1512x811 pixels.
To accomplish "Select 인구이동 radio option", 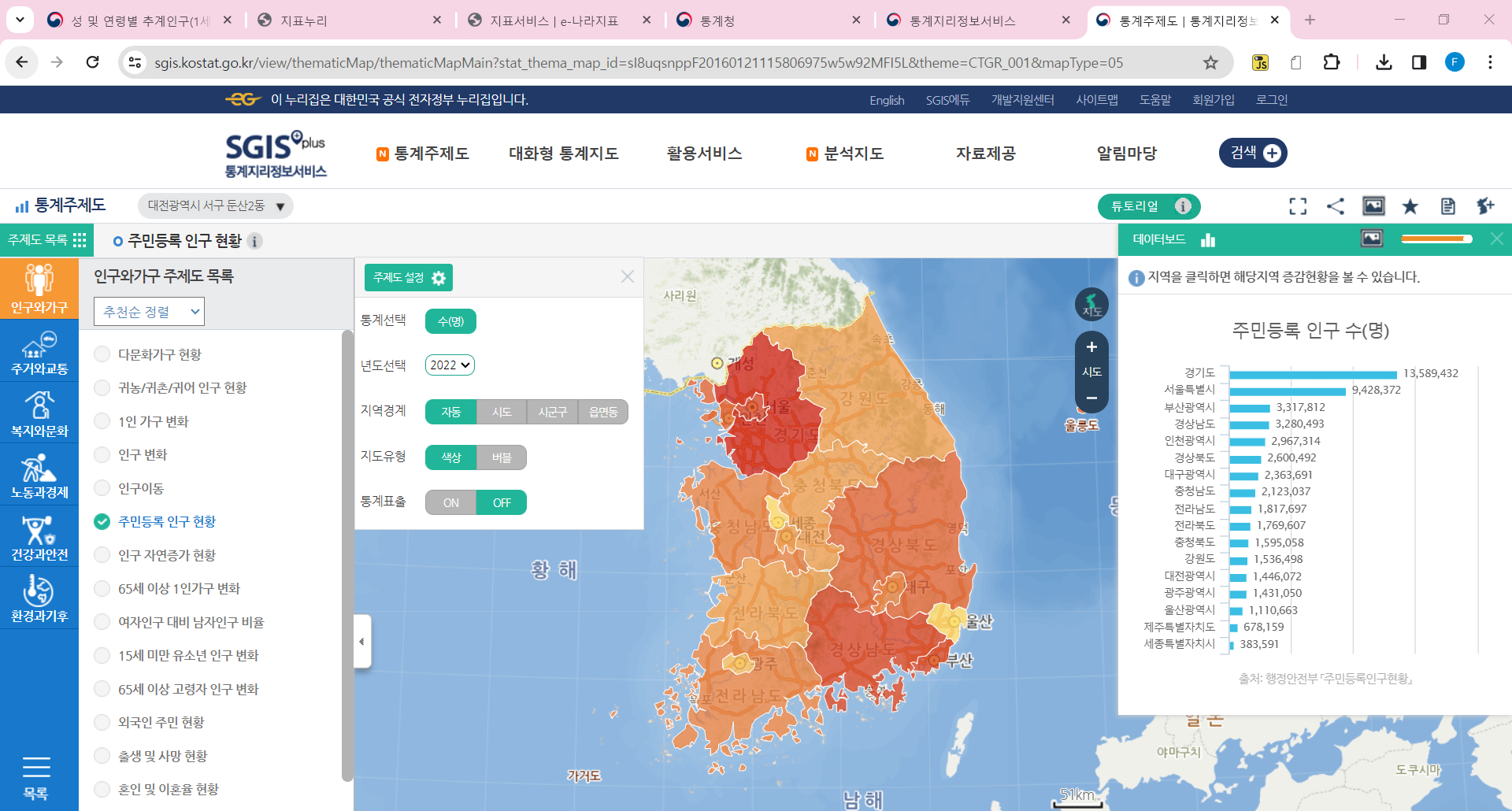I will pyautogui.click(x=102, y=488).
